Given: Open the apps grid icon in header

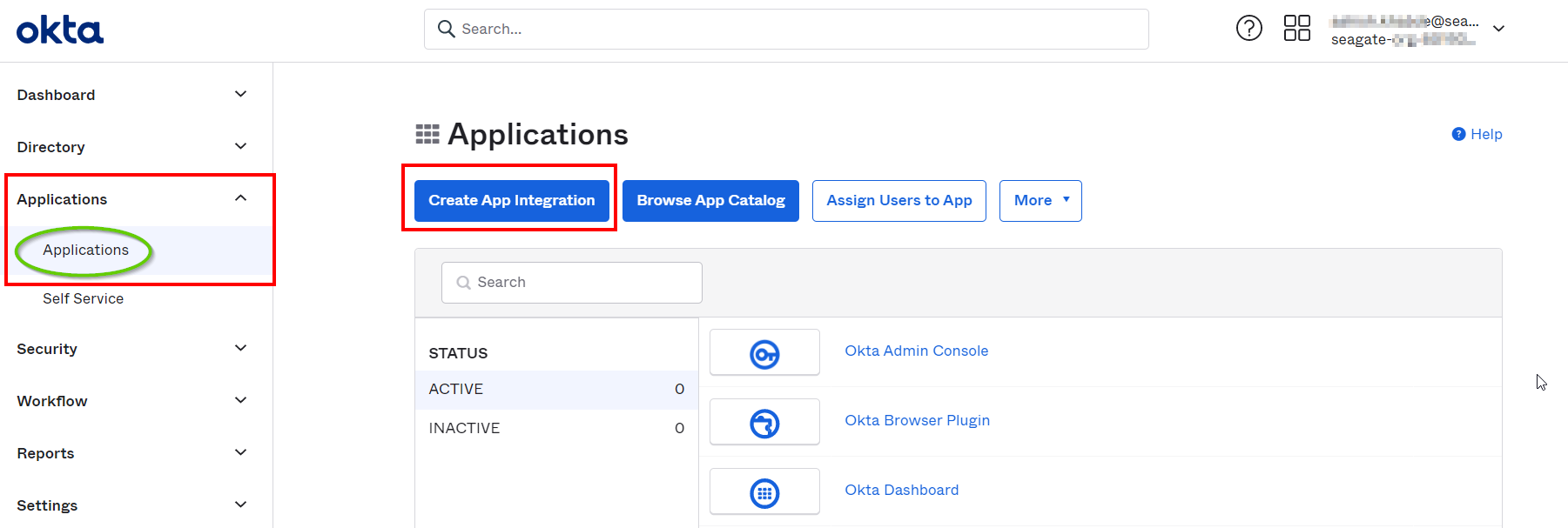Looking at the screenshot, I should [x=1296, y=29].
